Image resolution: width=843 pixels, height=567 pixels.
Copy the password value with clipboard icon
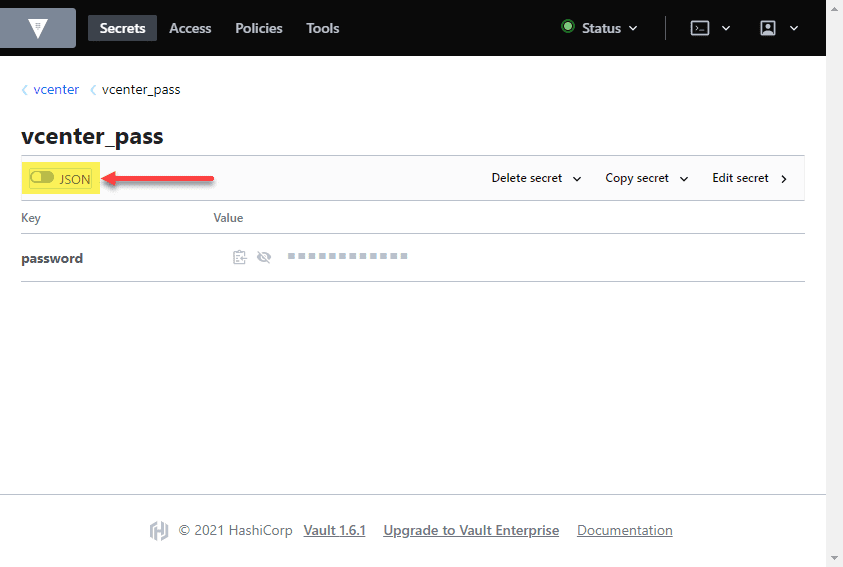pyautogui.click(x=239, y=257)
